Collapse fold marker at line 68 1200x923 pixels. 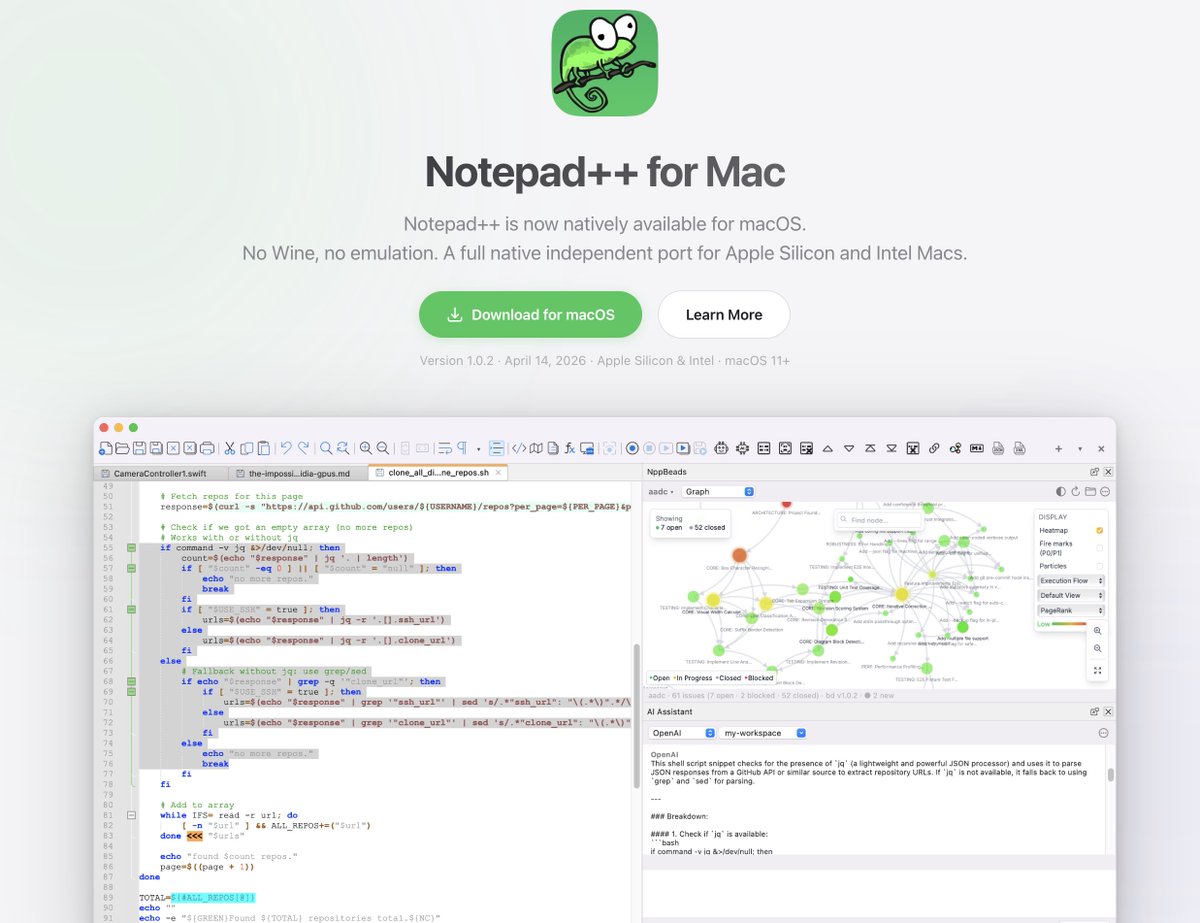point(131,681)
